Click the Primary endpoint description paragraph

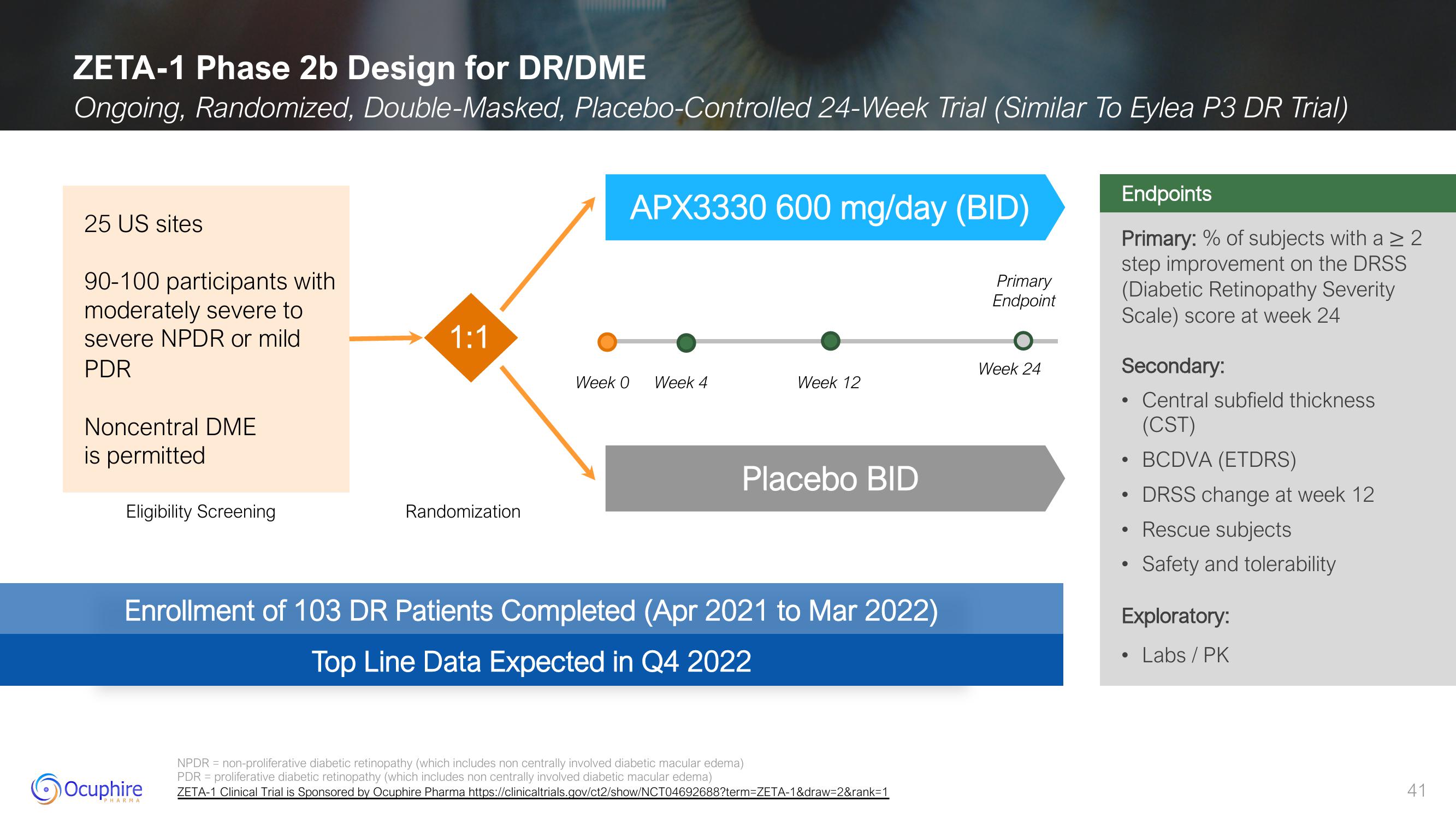[1272, 276]
